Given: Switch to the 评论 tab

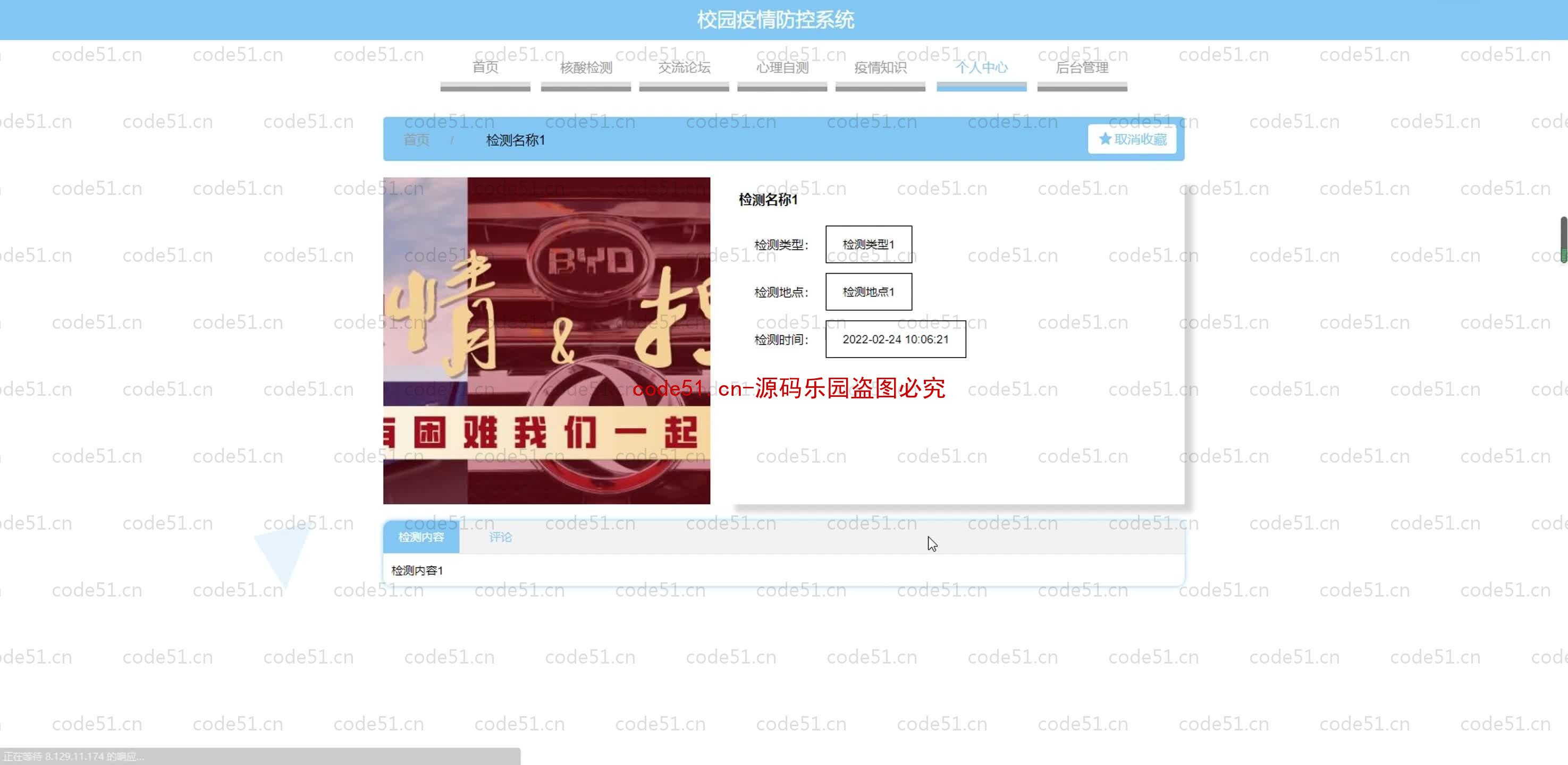Looking at the screenshot, I should (500, 538).
